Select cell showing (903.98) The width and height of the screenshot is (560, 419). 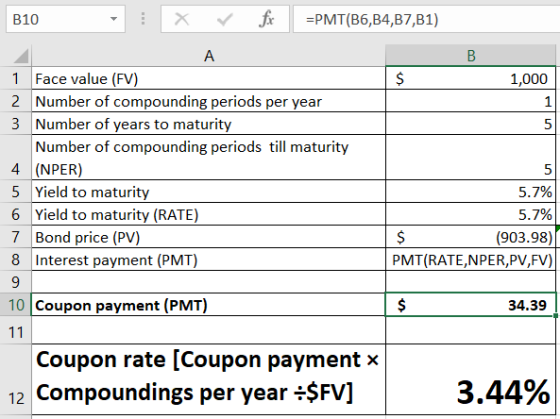(x=471, y=237)
